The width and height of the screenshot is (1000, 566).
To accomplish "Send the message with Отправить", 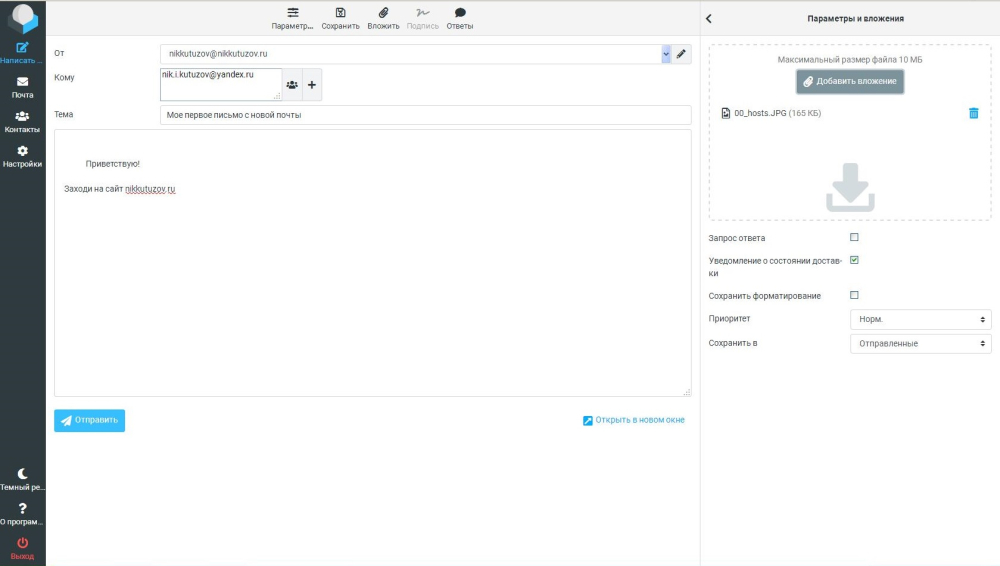I will pos(89,421).
